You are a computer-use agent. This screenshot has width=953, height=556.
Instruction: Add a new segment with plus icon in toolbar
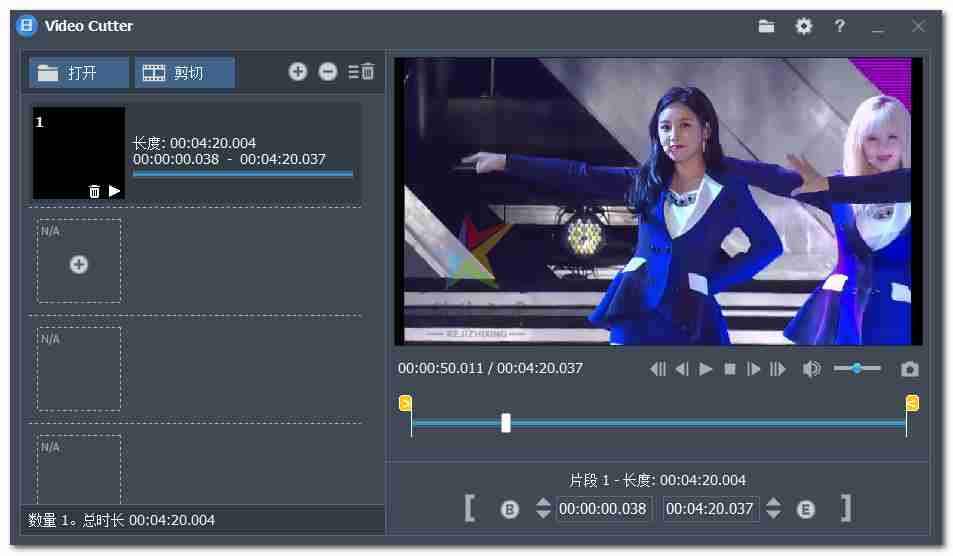297,72
